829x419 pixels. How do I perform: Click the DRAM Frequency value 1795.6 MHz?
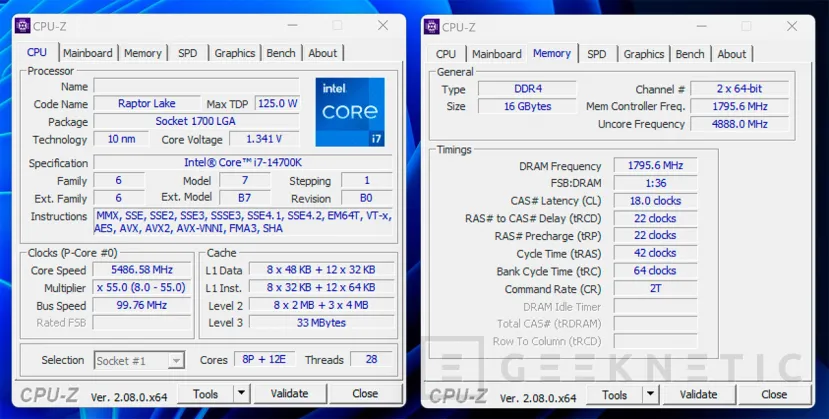[656, 165]
